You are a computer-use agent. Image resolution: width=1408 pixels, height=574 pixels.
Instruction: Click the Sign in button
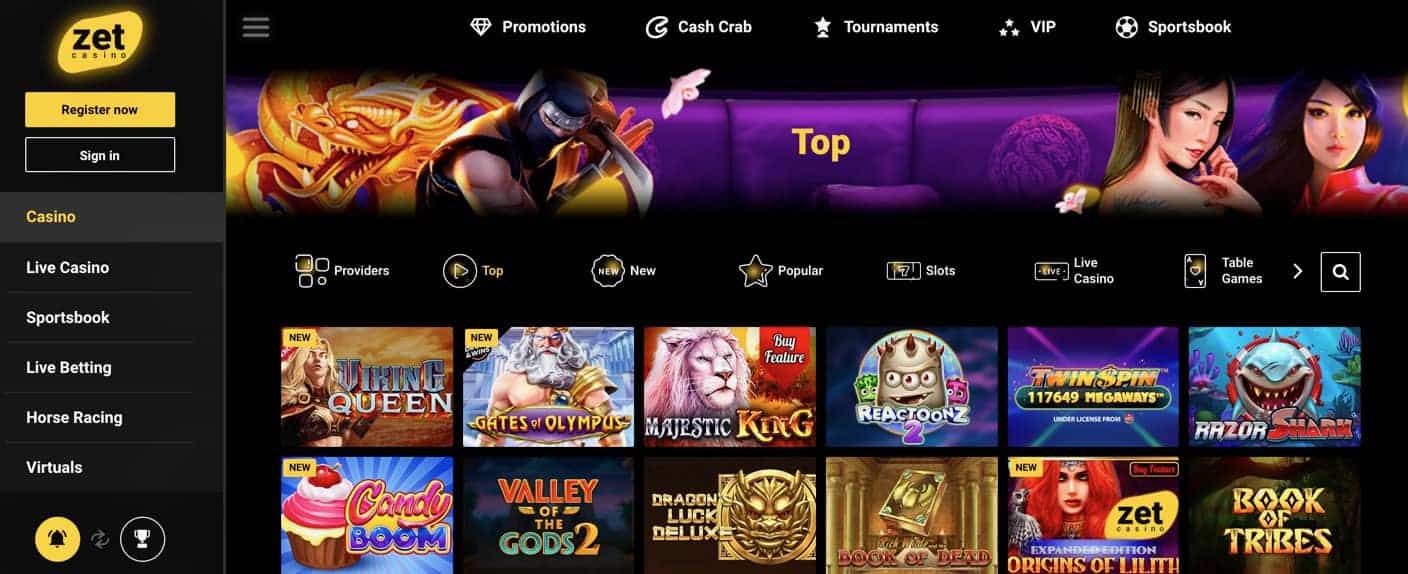100,155
